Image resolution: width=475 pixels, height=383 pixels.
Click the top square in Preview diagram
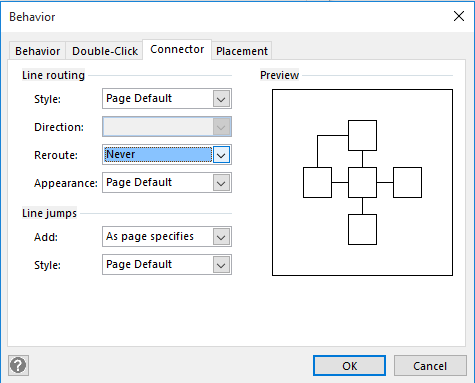point(362,136)
